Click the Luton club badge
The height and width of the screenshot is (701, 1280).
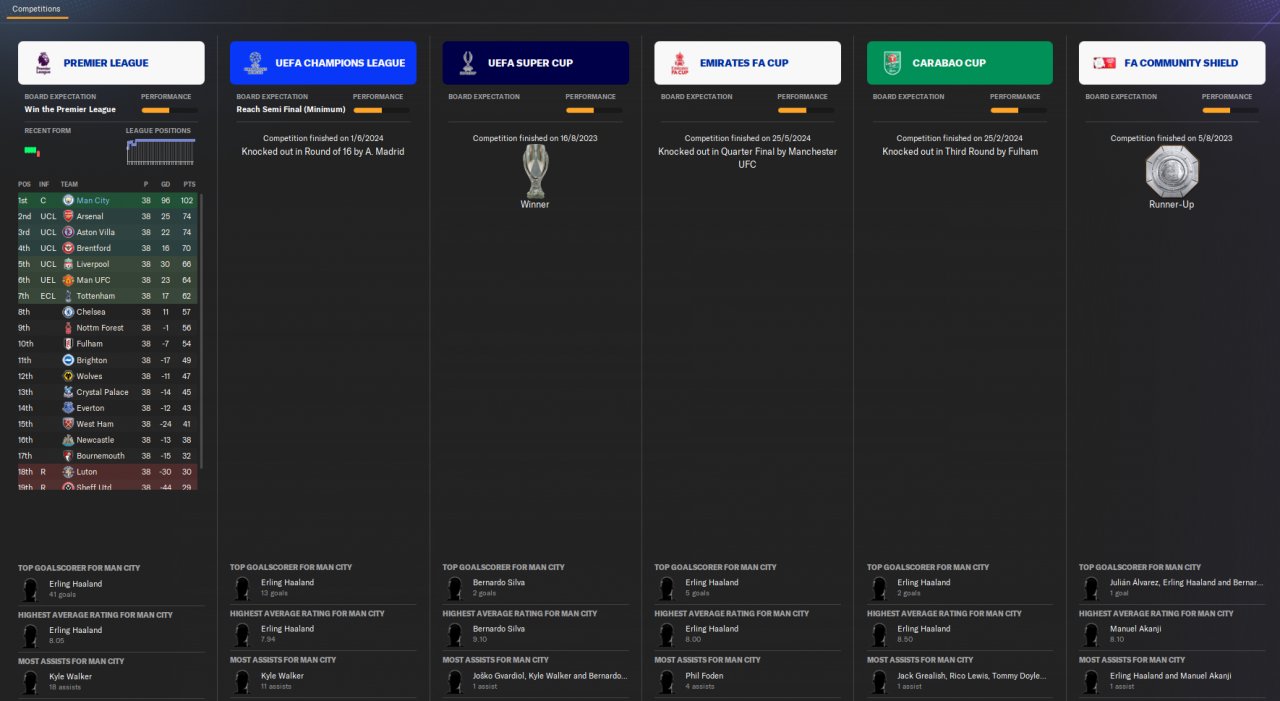(x=68, y=472)
